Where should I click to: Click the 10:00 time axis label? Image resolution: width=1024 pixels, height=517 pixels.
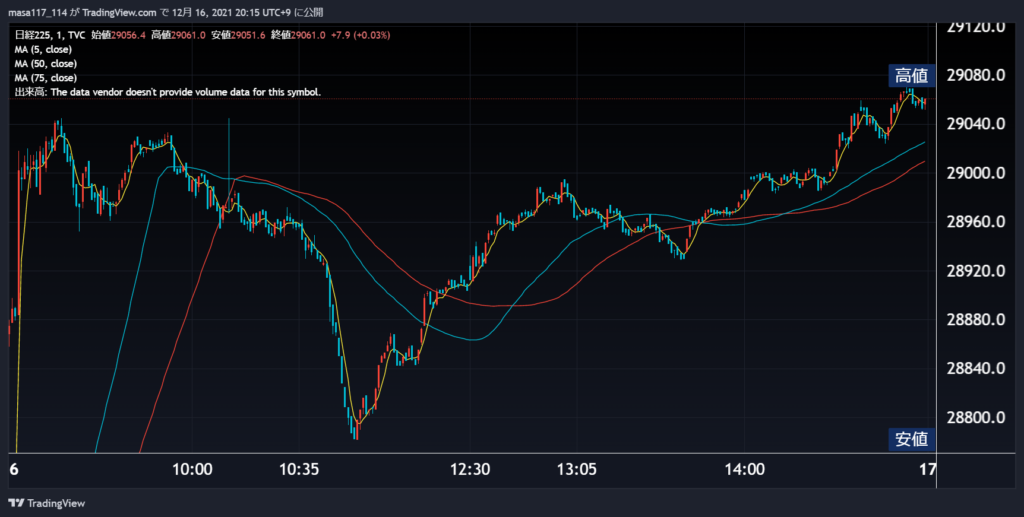click(x=193, y=469)
